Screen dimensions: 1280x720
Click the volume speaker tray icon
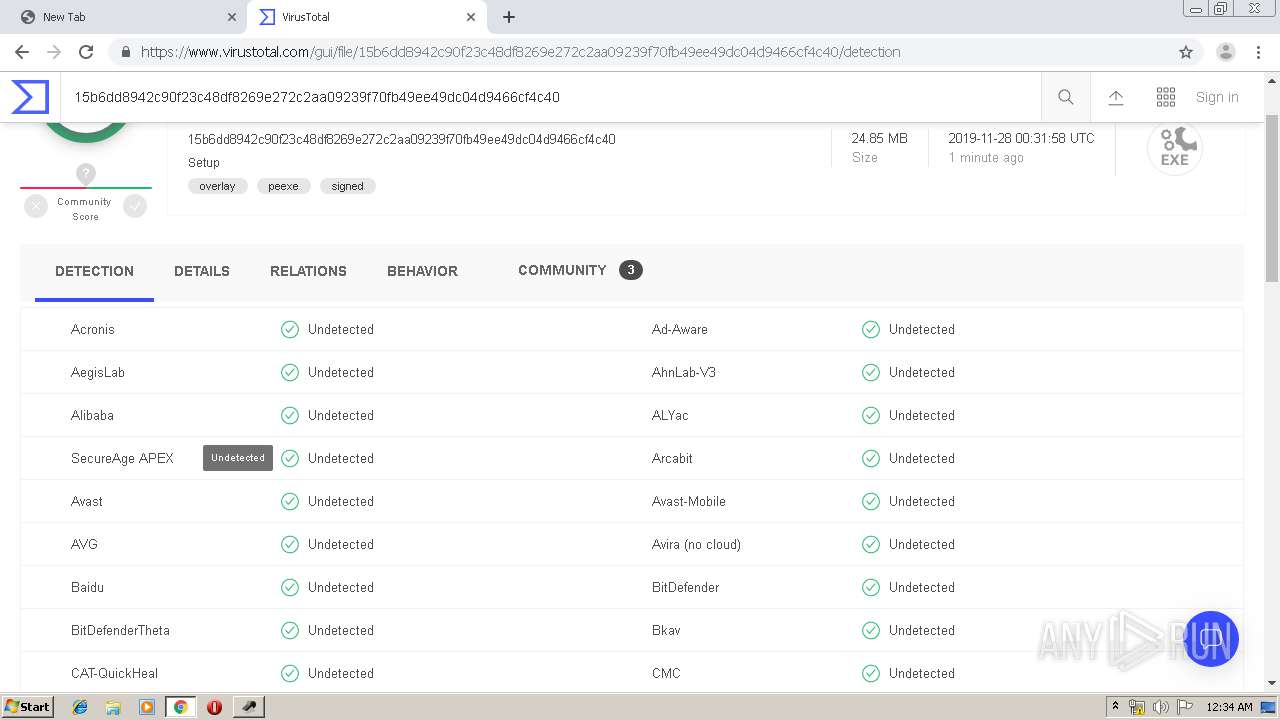point(1160,707)
